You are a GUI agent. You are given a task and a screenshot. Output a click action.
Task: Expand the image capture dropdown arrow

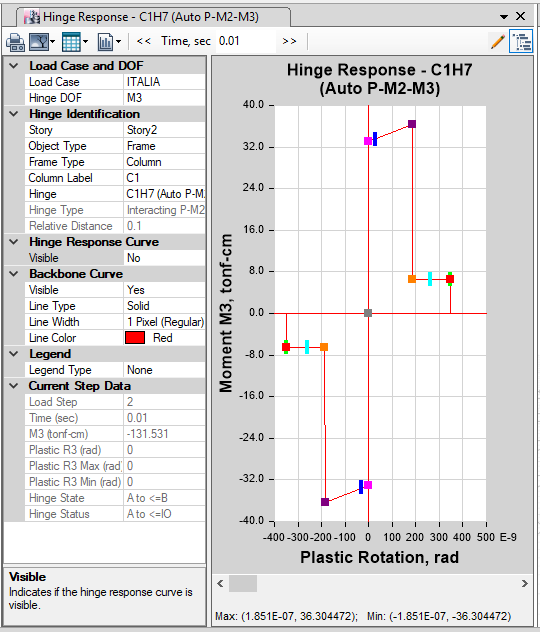click(x=52, y=42)
